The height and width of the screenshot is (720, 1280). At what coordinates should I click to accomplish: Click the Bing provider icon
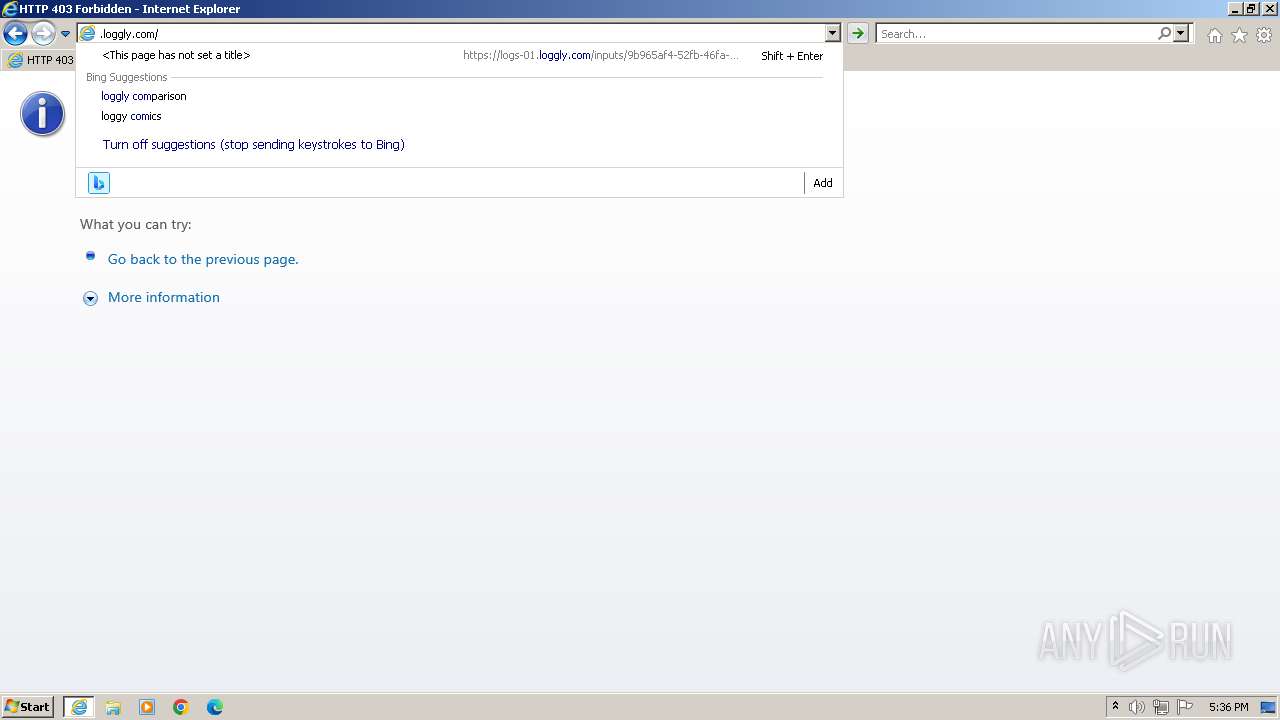click(x=99, y=183)
